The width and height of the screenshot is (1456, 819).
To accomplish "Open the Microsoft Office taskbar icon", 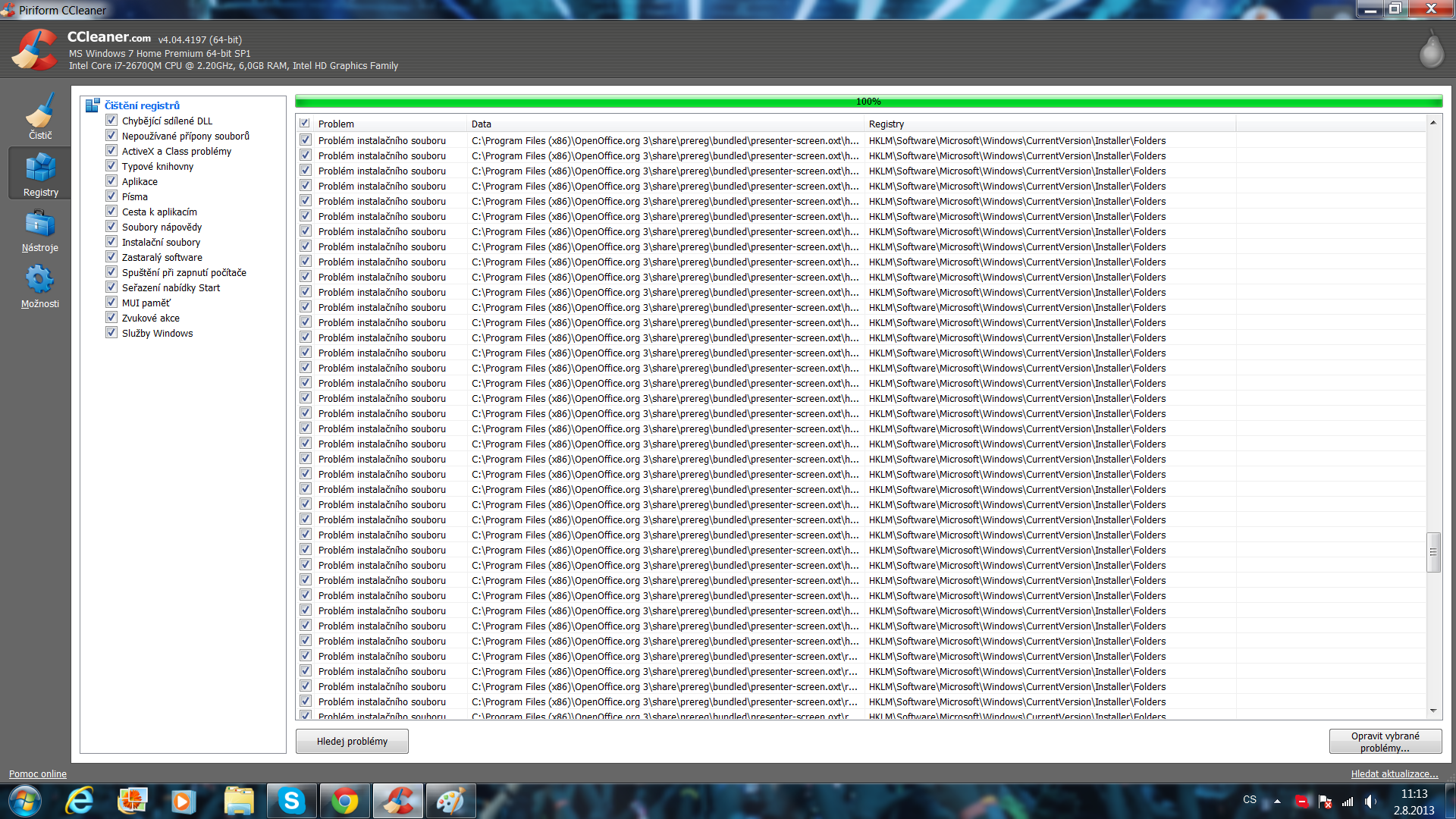I will pos(132,801).
